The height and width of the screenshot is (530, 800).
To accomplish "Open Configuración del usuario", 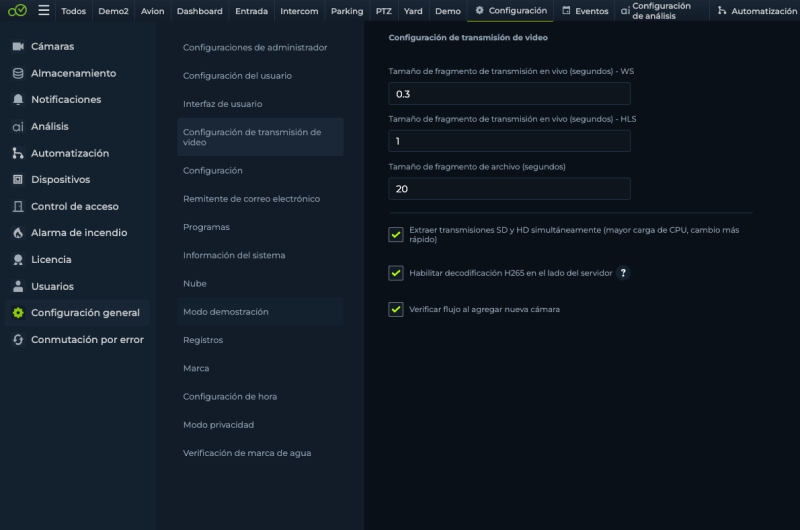I will pos(260,75).
